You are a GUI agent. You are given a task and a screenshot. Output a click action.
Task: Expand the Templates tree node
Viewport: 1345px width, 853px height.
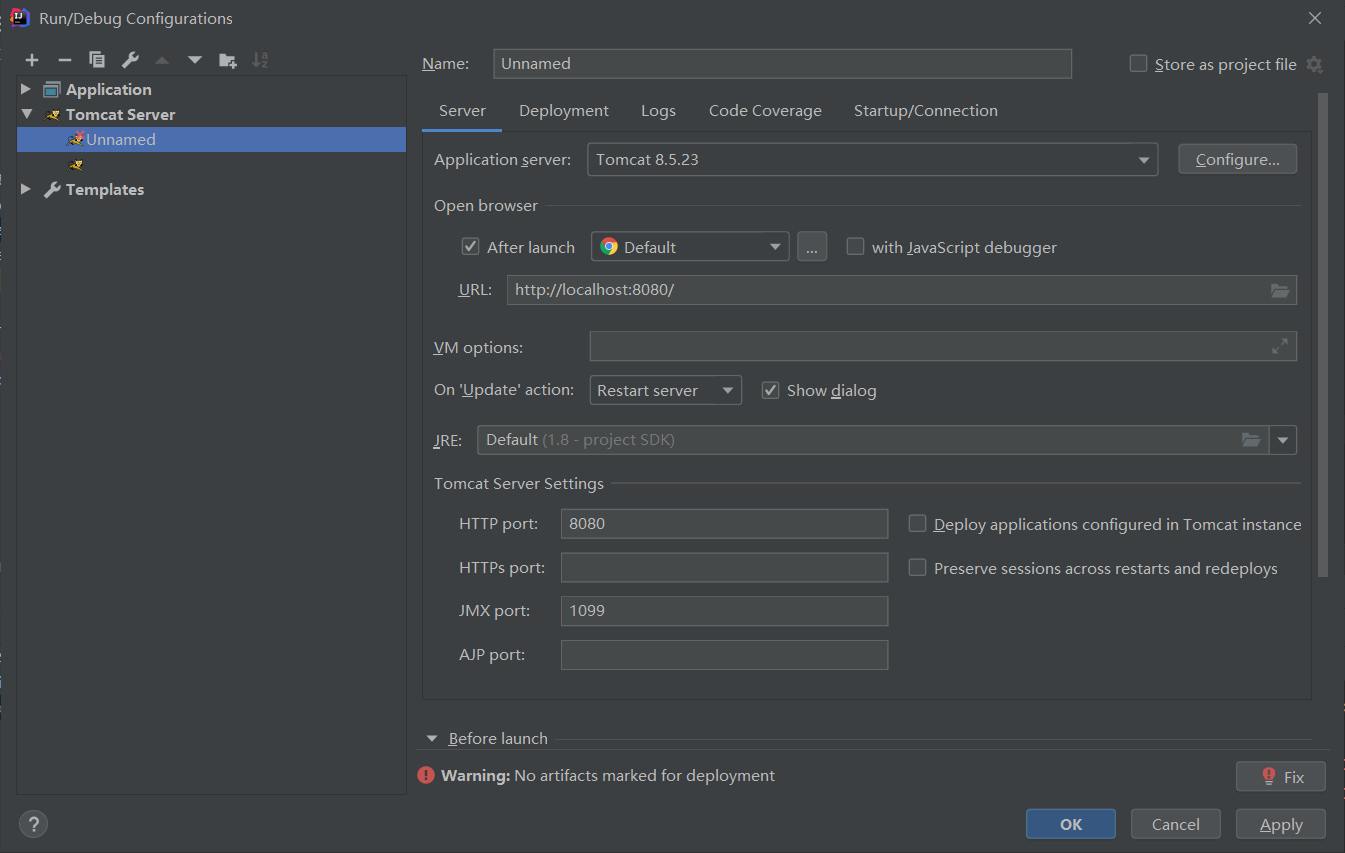pos(27,189)
